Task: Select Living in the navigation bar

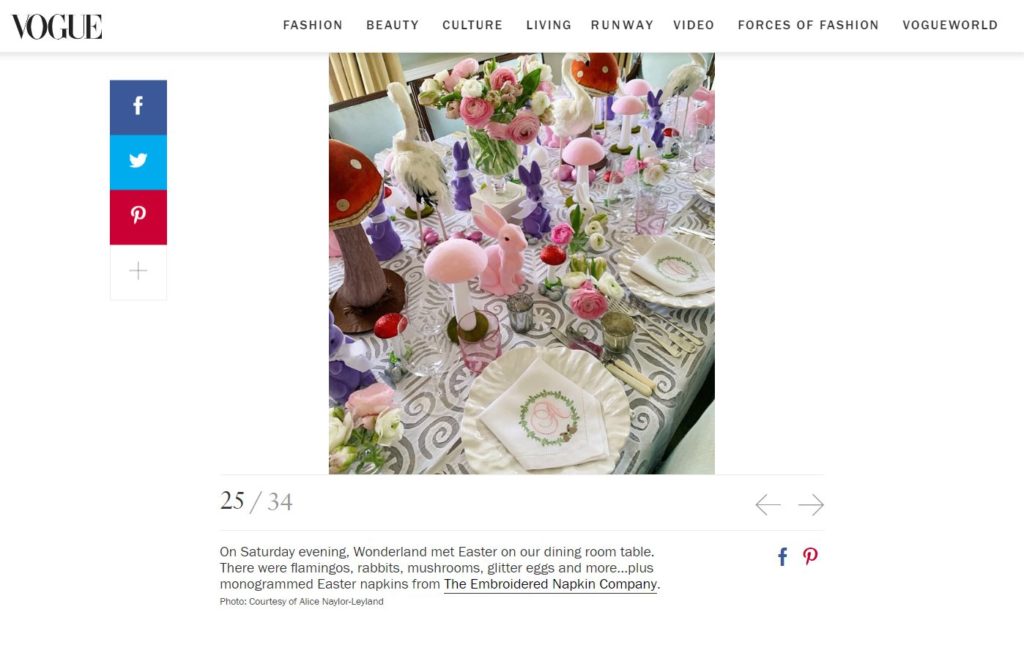Action: coord(549,25)
